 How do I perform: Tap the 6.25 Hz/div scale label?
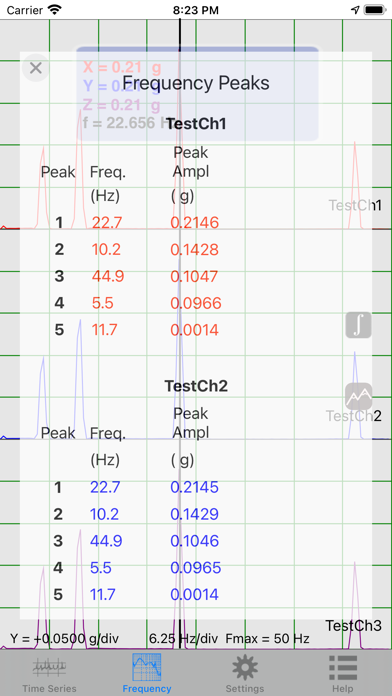[x=183, y=639]
